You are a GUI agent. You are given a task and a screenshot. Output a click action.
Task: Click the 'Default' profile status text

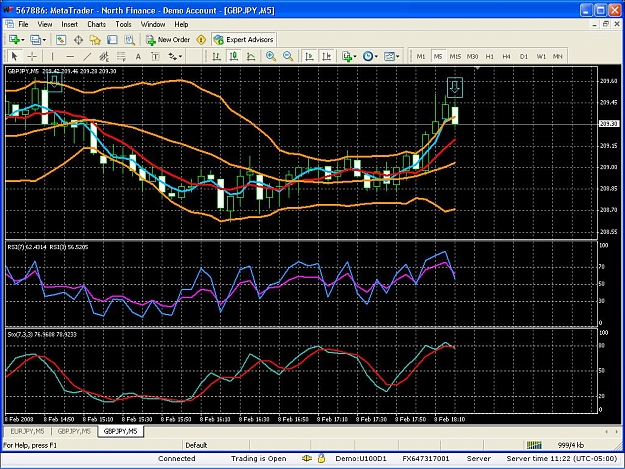(196, 445)
